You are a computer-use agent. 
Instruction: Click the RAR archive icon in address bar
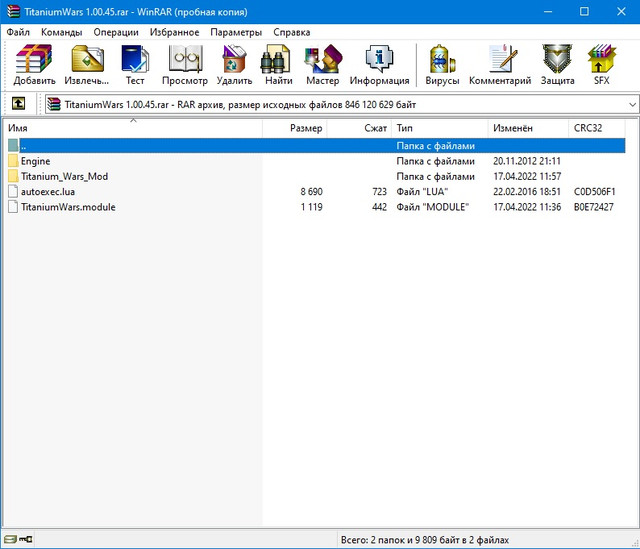53,104
